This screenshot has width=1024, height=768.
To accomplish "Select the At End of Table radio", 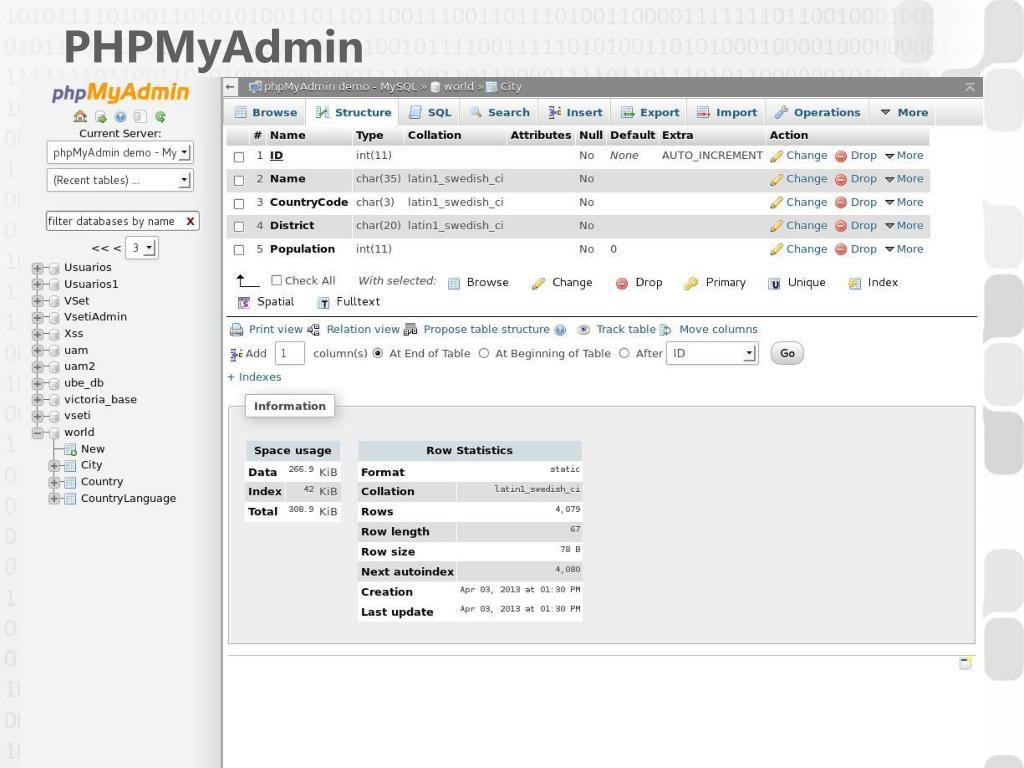I will 377,353.
